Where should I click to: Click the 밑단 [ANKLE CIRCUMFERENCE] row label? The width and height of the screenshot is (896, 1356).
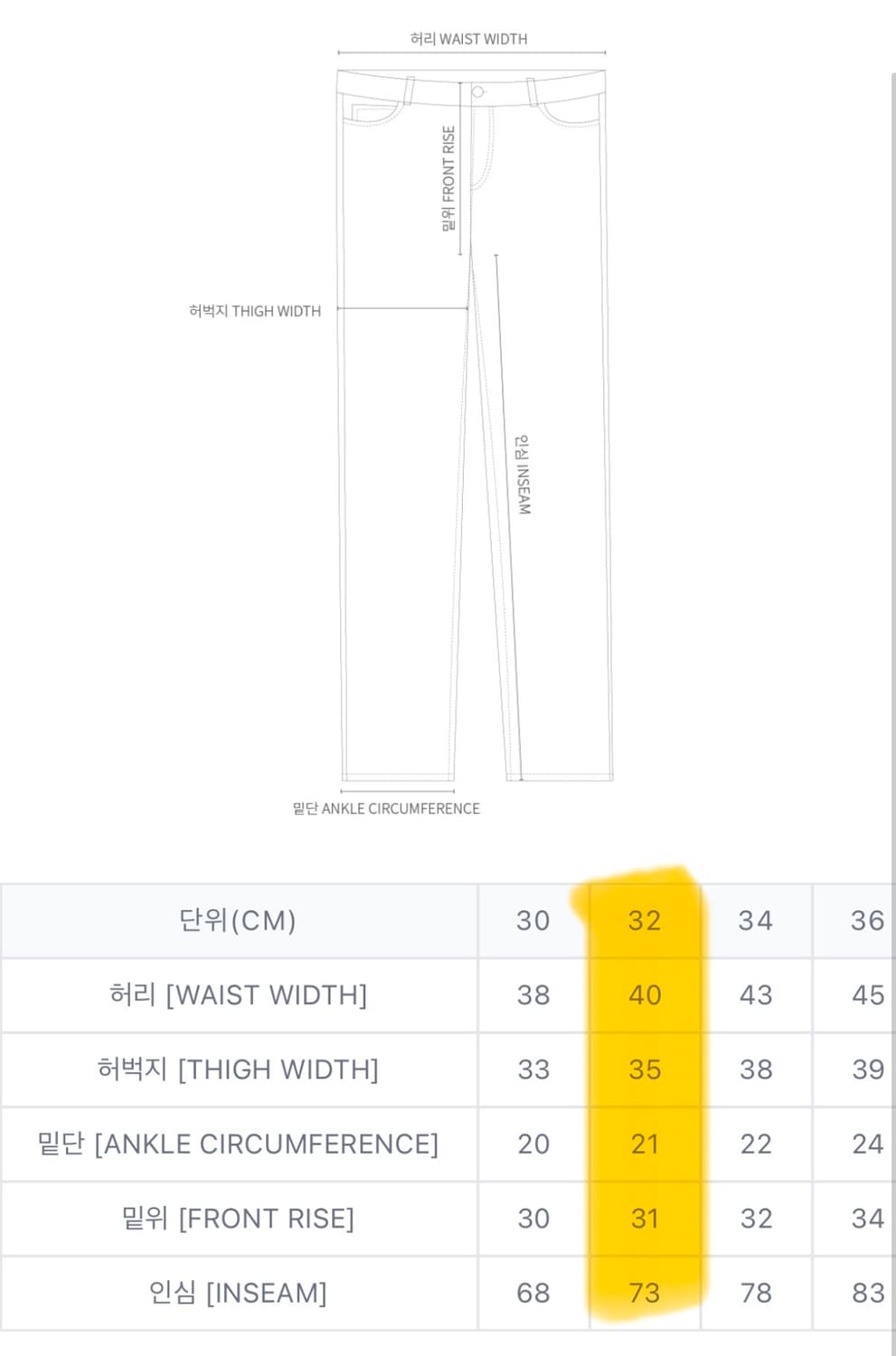pos(238,1144)
